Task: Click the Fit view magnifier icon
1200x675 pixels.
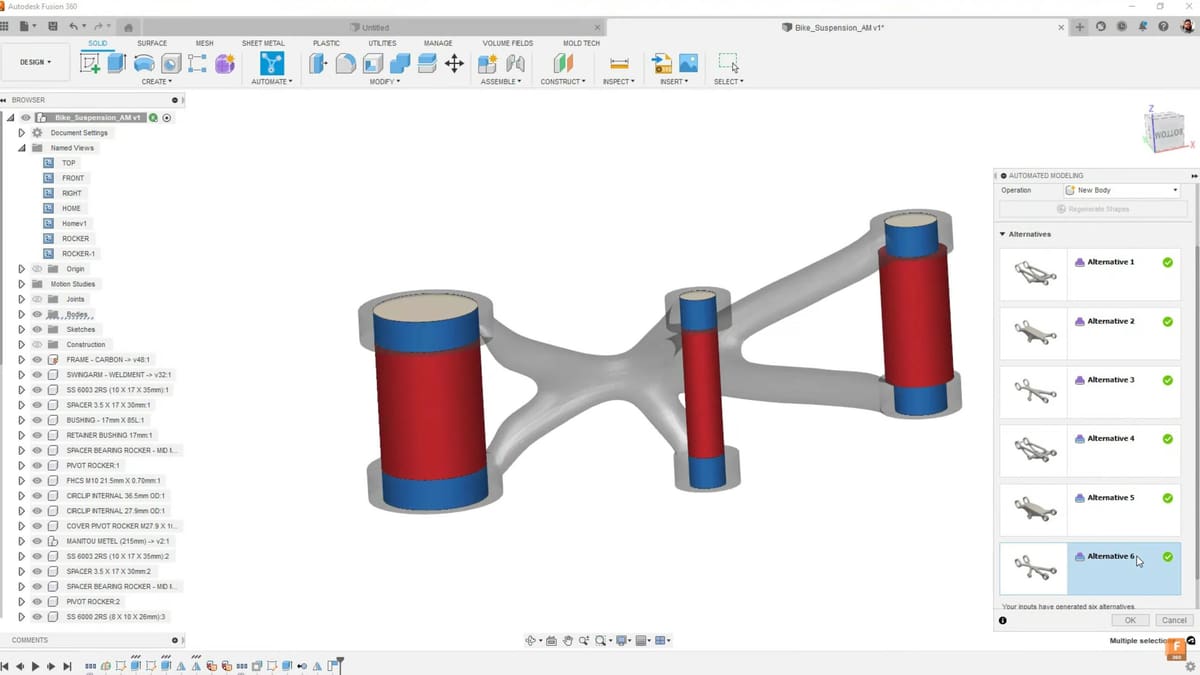Action: pyautogui.click(x=600, y=640)
